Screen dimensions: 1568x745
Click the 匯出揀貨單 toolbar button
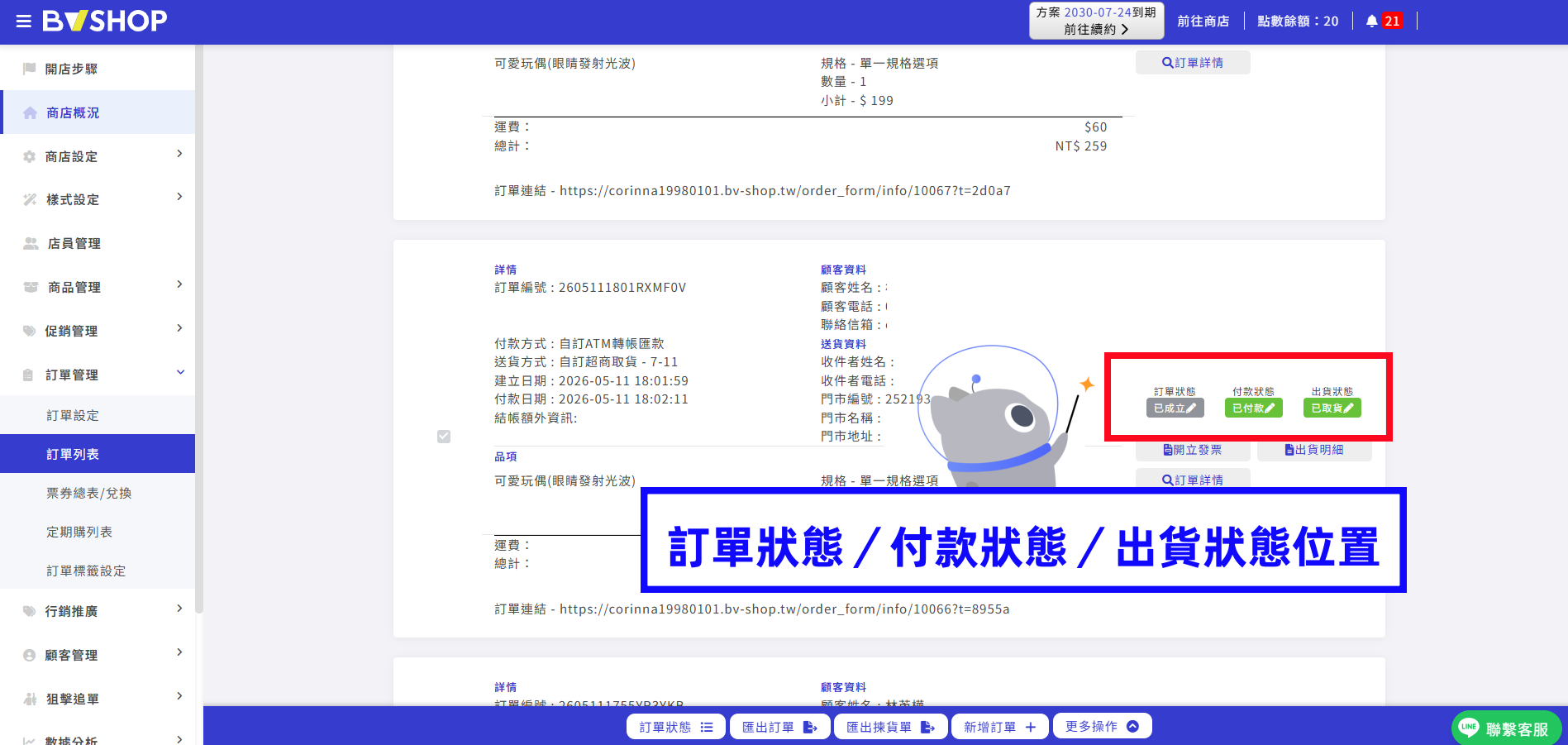(890, 727)
